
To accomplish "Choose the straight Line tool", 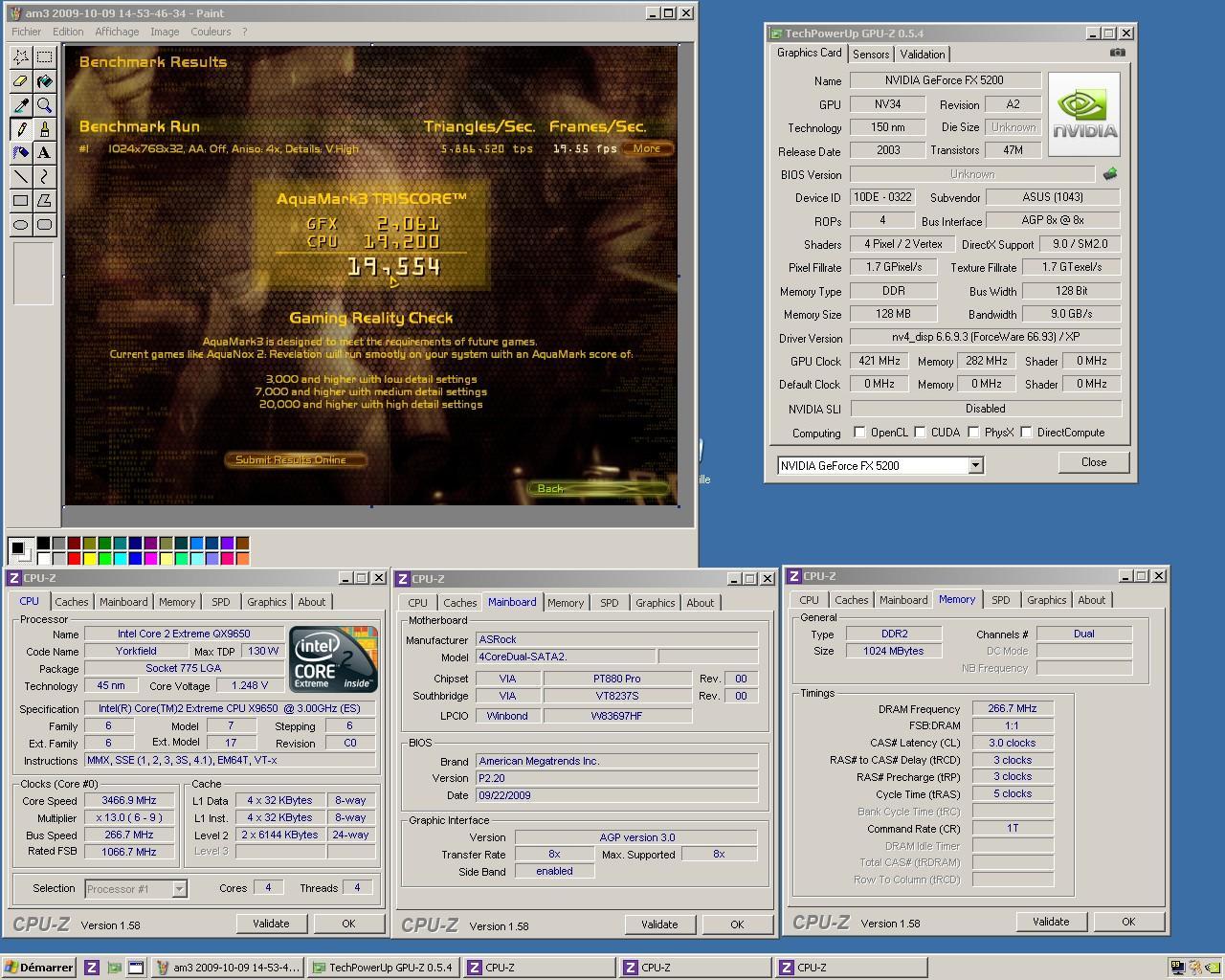I will pos(20,177).
